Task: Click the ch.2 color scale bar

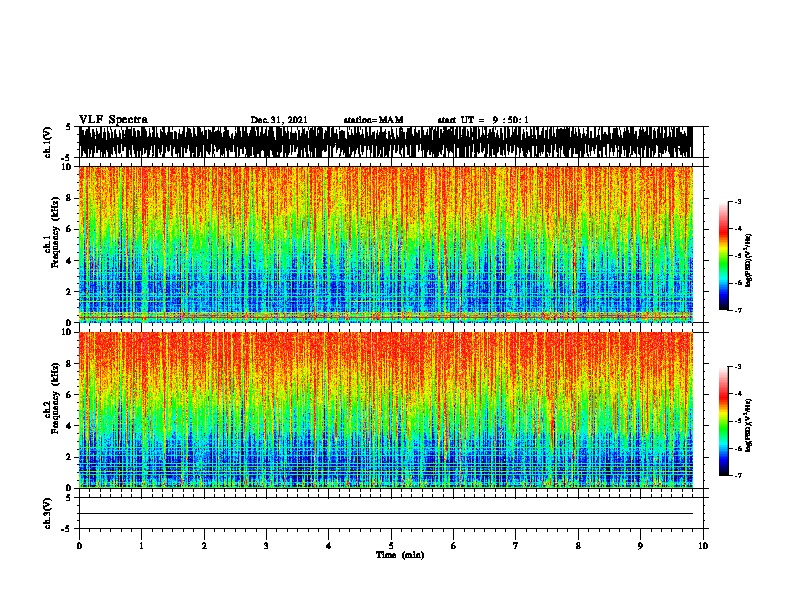Action: [x=723, y=421]
